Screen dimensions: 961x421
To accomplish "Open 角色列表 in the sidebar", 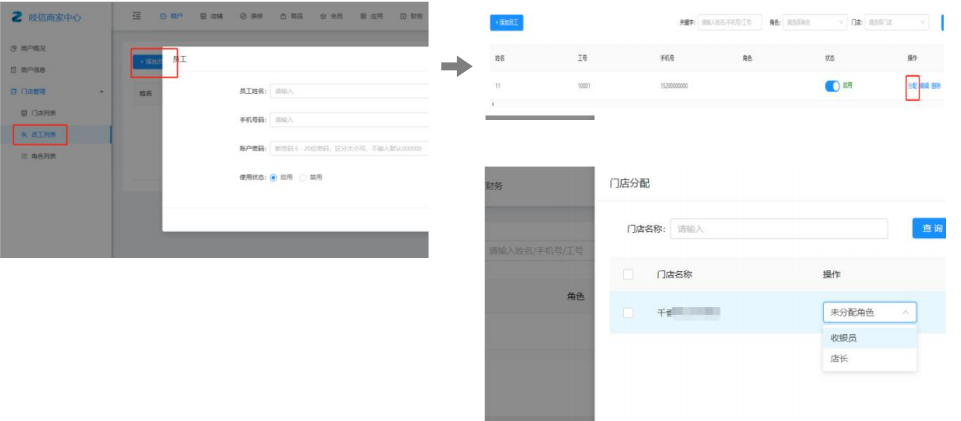I will click(x=43, y=156).
